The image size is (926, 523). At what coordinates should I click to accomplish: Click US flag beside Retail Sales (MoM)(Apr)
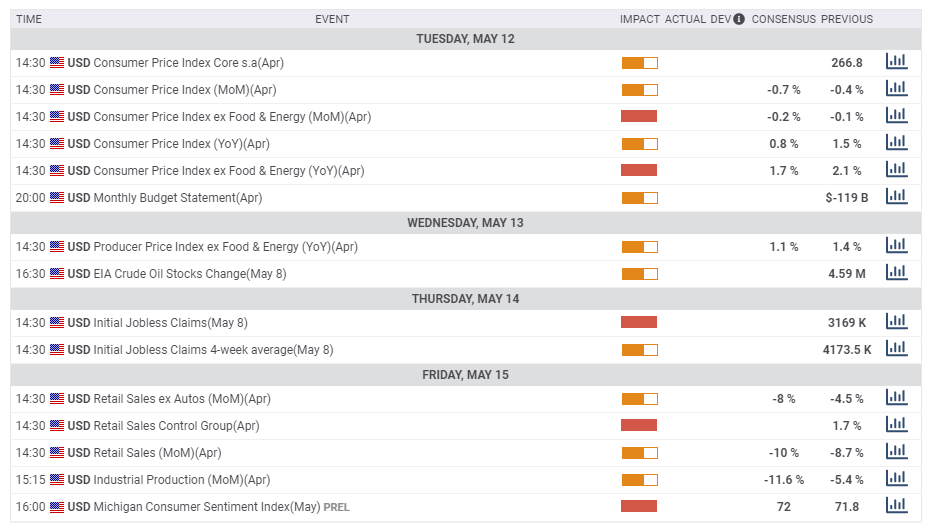coord(57,453)
